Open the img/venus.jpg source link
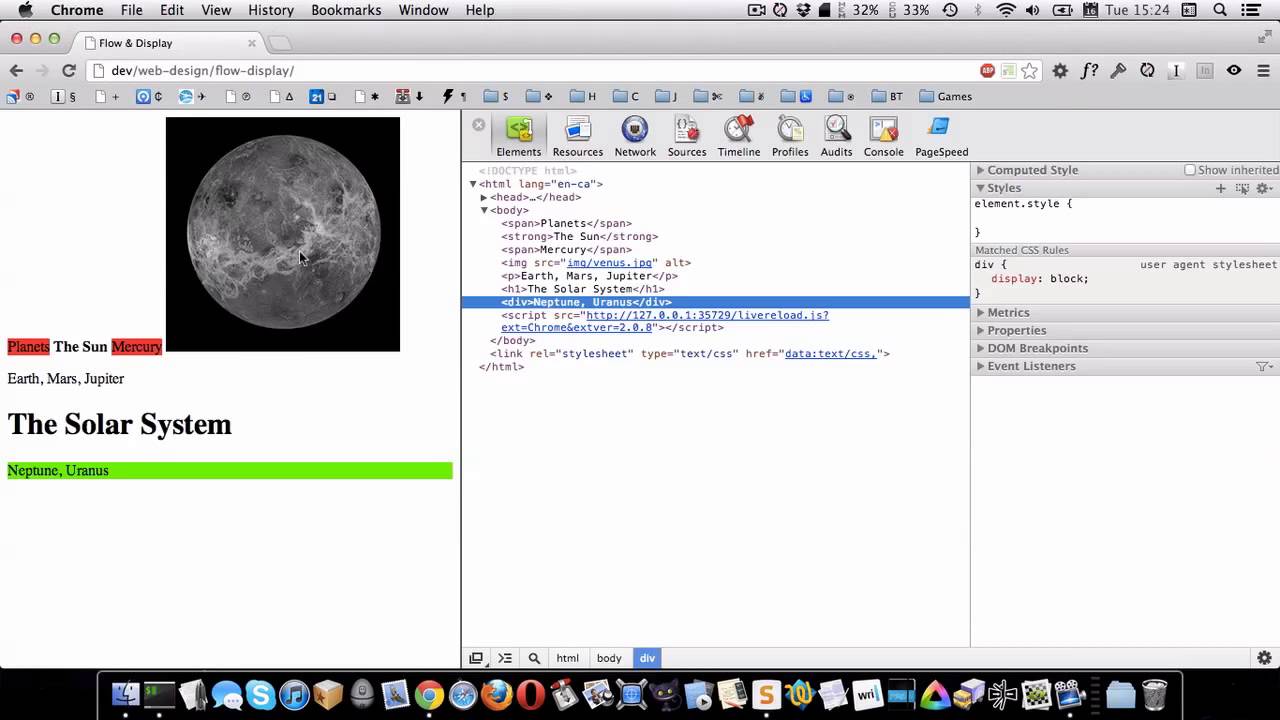Image resolution: width=1280 pixels, height=720 pixels. [609, 263]
